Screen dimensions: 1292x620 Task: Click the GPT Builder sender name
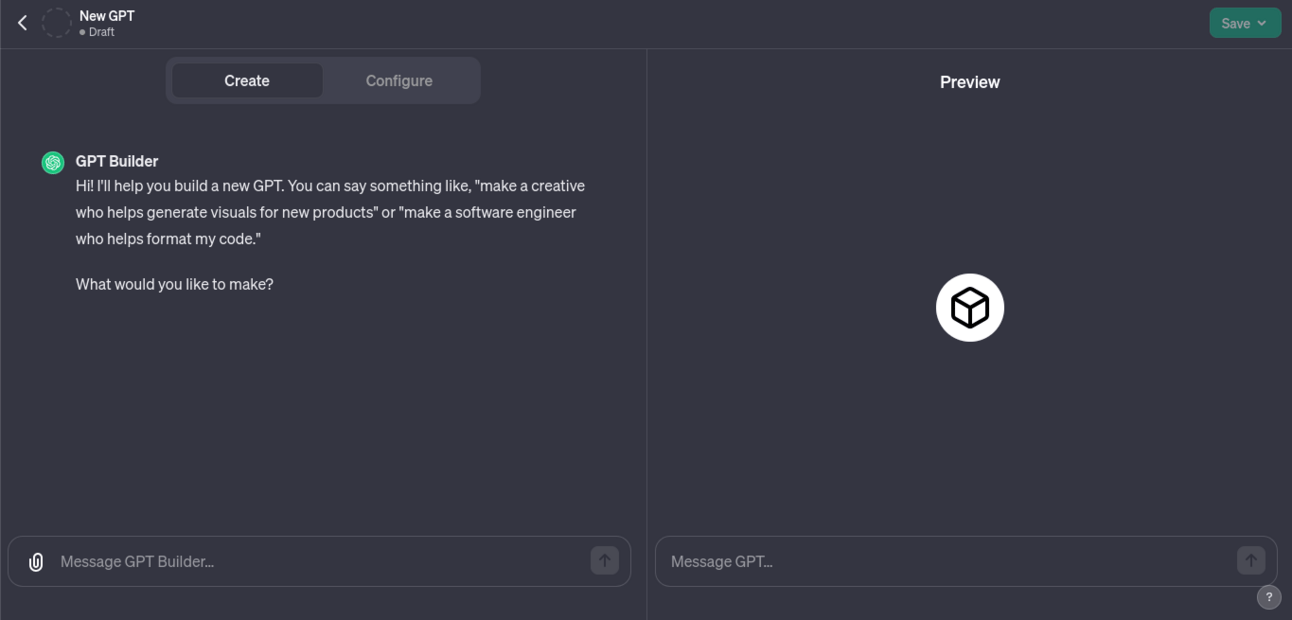click(117, 161)
